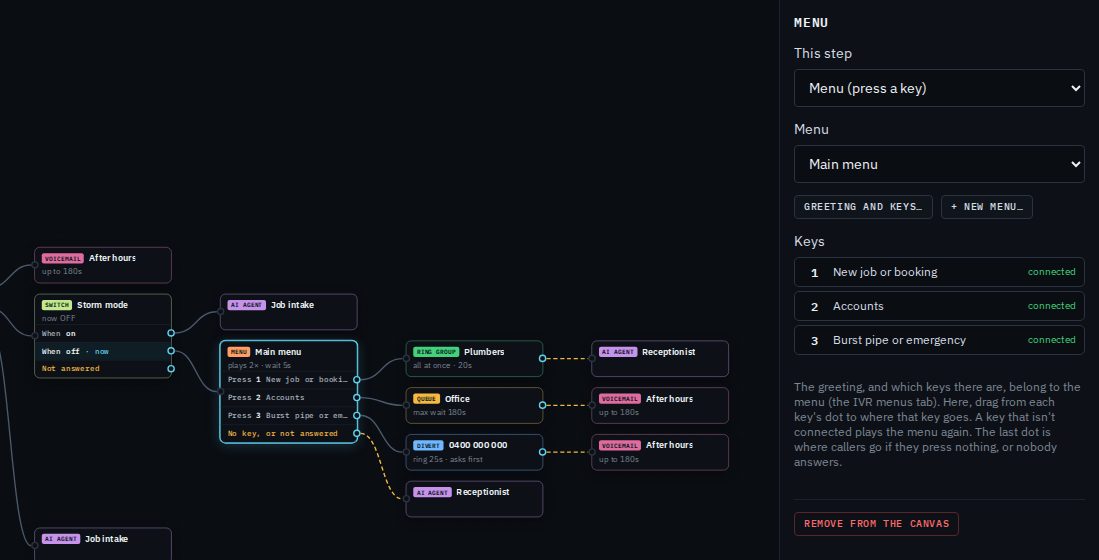Select the Main menu node title

click(x=278, y=352)
